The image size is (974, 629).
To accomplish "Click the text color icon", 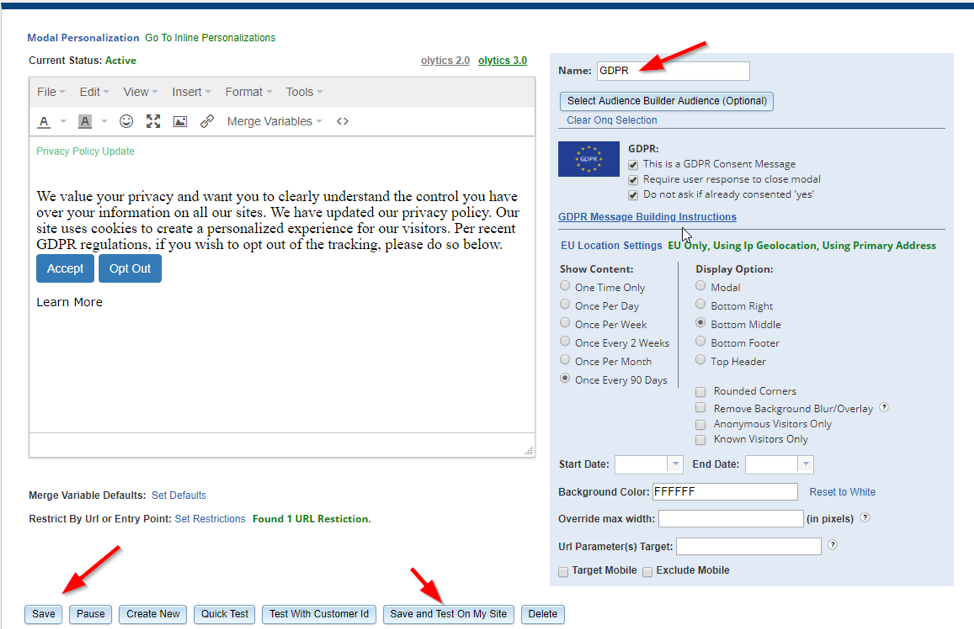I will tap(44, 122).
